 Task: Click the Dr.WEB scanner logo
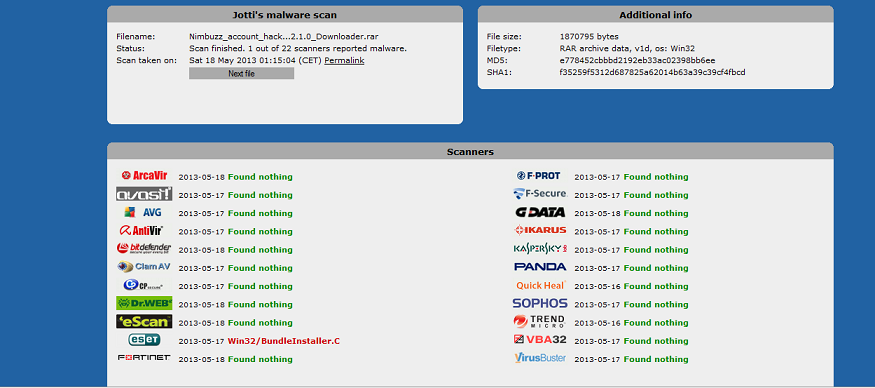pyautogui.click(x=144, y=303)
